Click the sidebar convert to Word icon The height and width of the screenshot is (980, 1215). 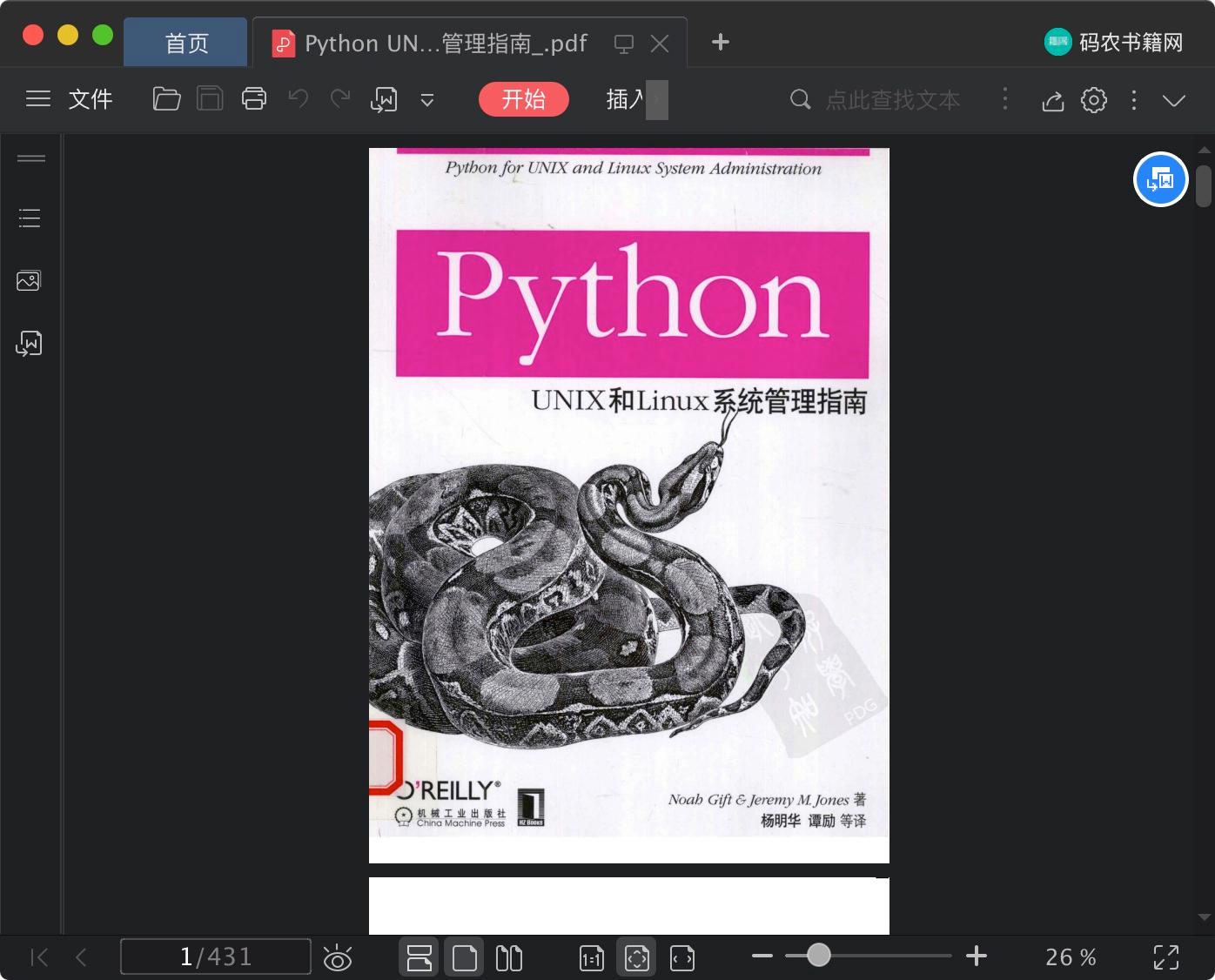29,343
